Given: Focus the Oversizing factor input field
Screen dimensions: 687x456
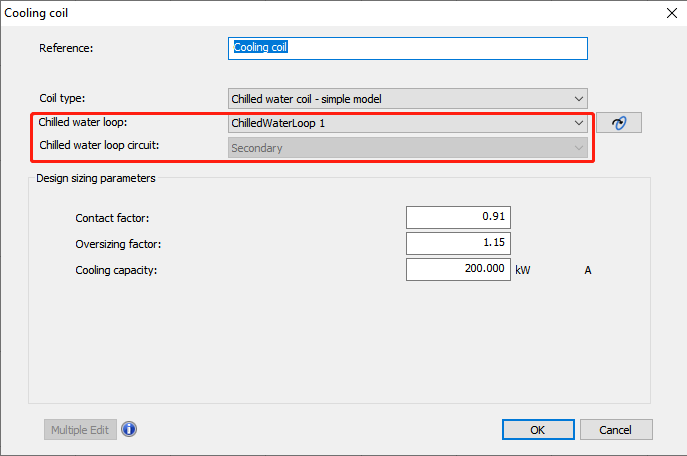Looking at the screenshot, I should [x=459, y=243].
